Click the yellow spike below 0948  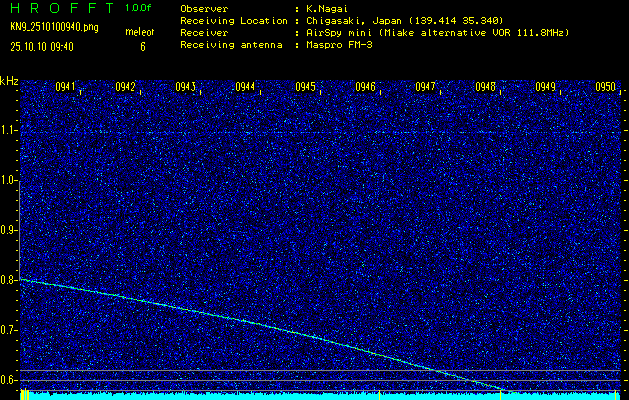pyautogui.click(x=500, y=393)
